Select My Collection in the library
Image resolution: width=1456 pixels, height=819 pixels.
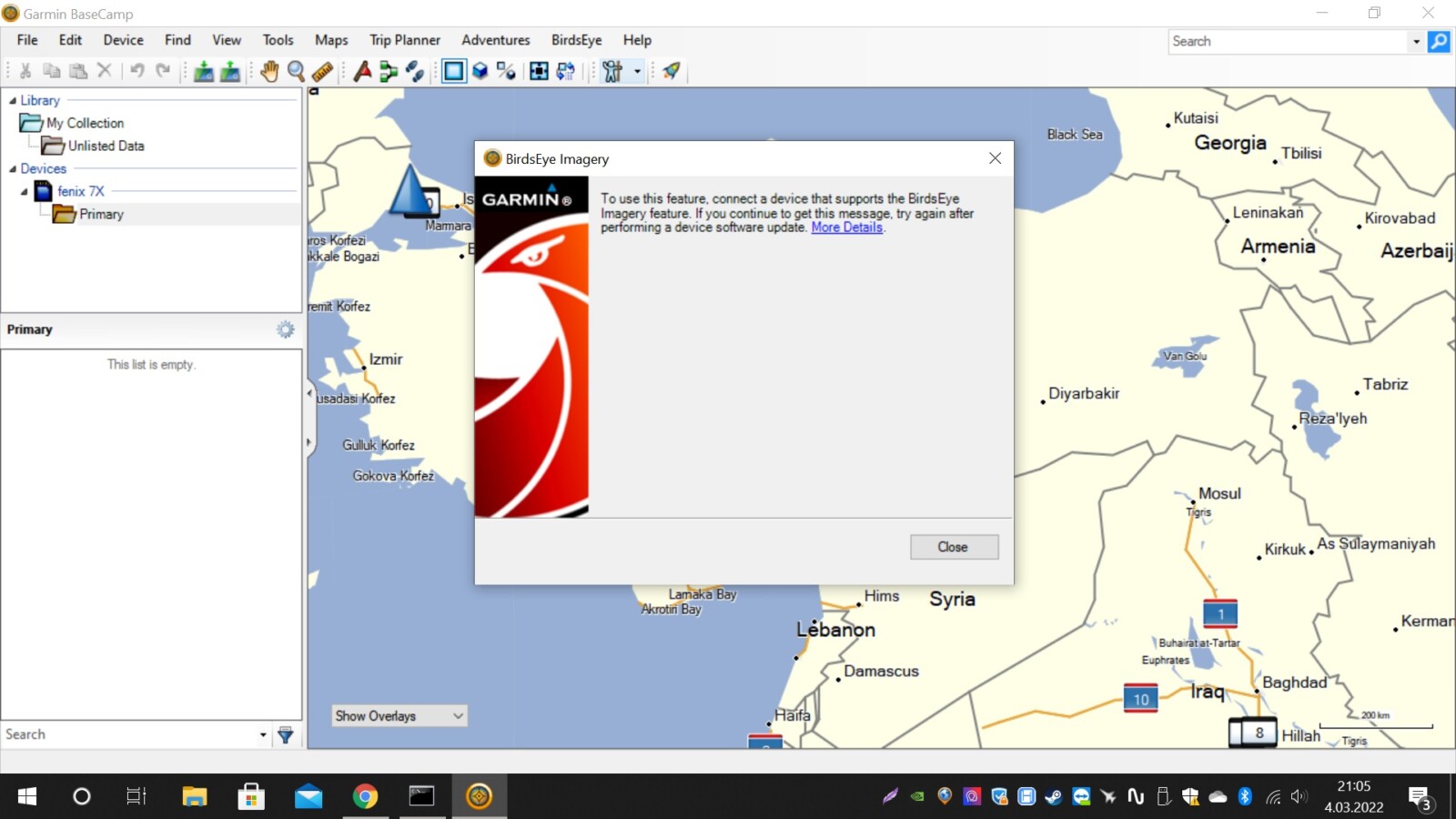click(x=85, y=123)
